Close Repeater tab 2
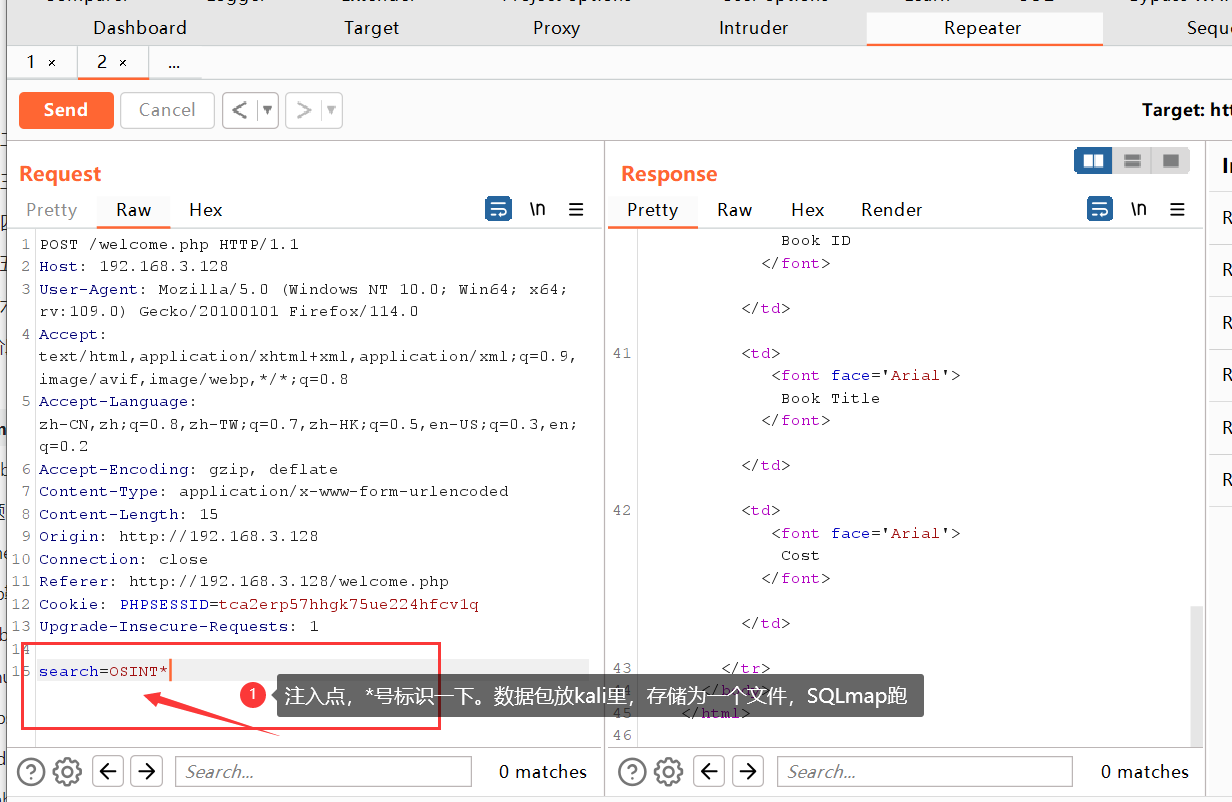 click(x=123, y=63)
